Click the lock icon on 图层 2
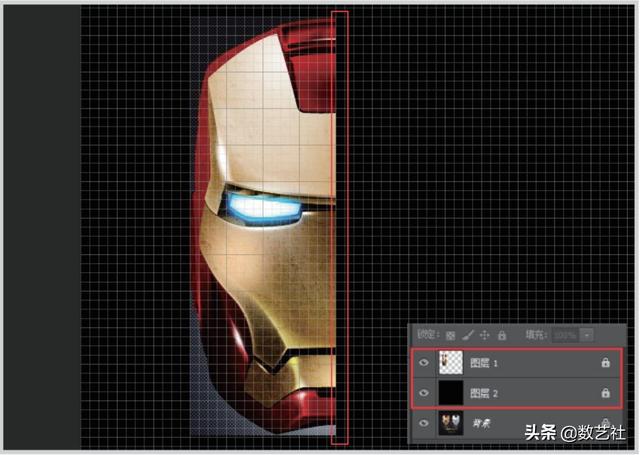The width and height of the screenshot is (640, 455). [606, 393]
